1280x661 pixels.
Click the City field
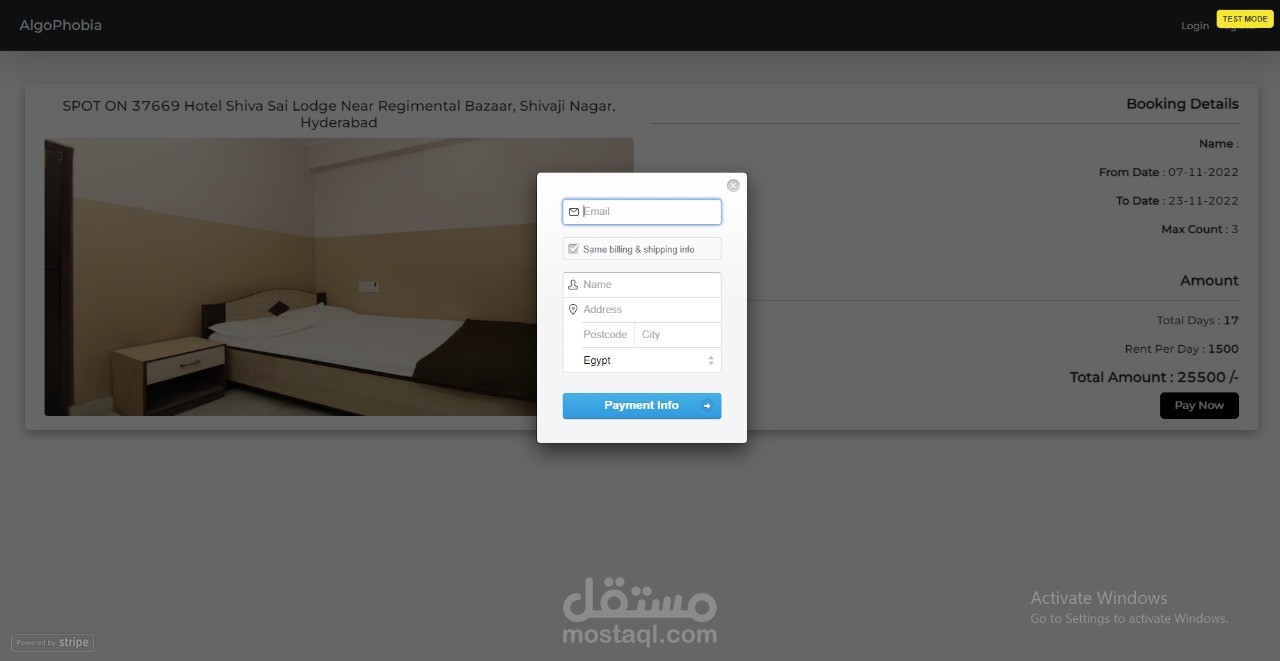678,335
